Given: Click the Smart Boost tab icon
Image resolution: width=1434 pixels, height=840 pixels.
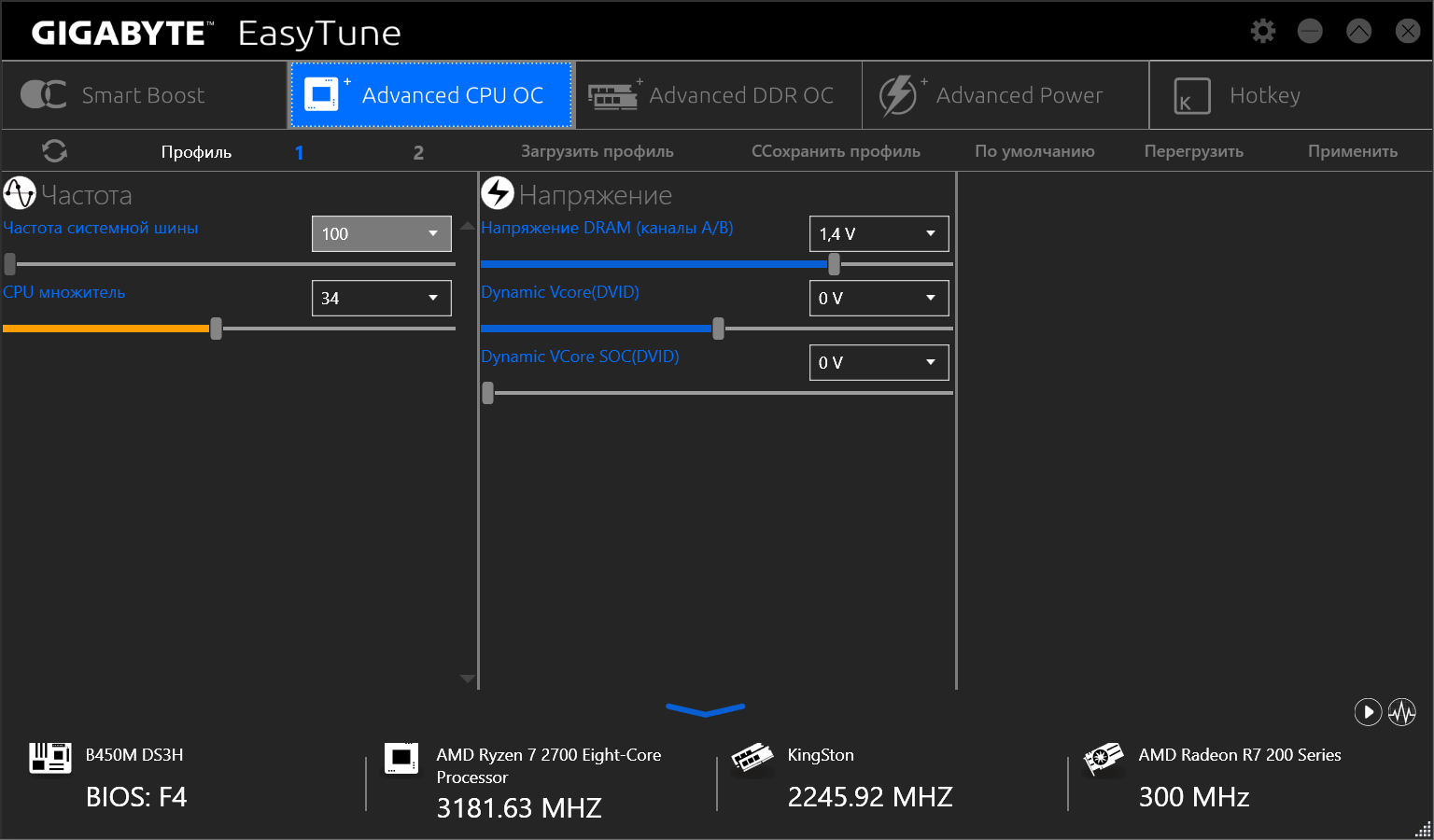Looking at the screenshot, I should [x=43, y=94].
